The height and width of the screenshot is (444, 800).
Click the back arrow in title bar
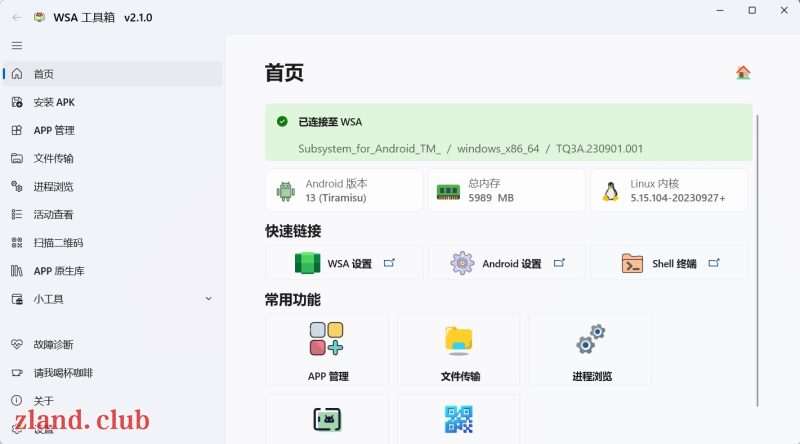tap(17, 17)
